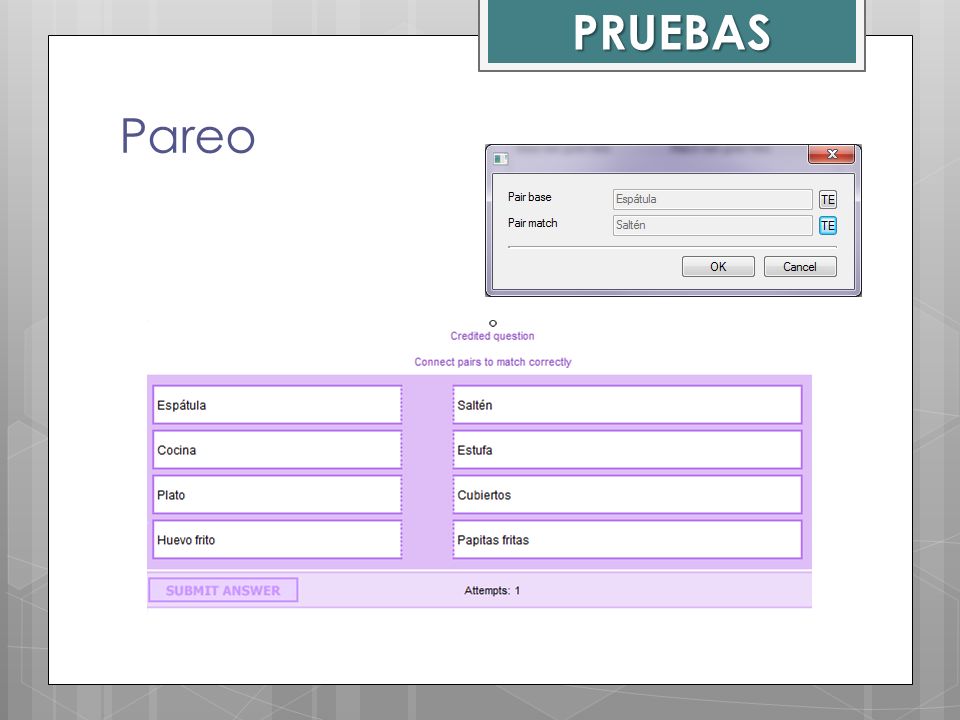Select the Papitas fritas matching box
960x720 pixels.
point(627,540)
